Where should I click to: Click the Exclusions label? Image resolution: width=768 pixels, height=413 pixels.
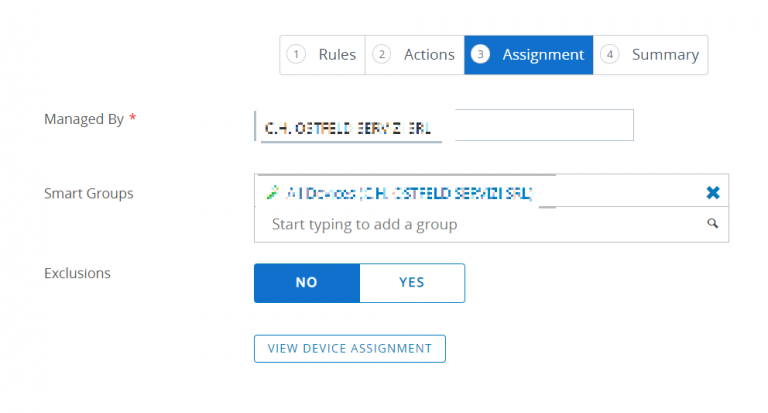click(77, 273)
